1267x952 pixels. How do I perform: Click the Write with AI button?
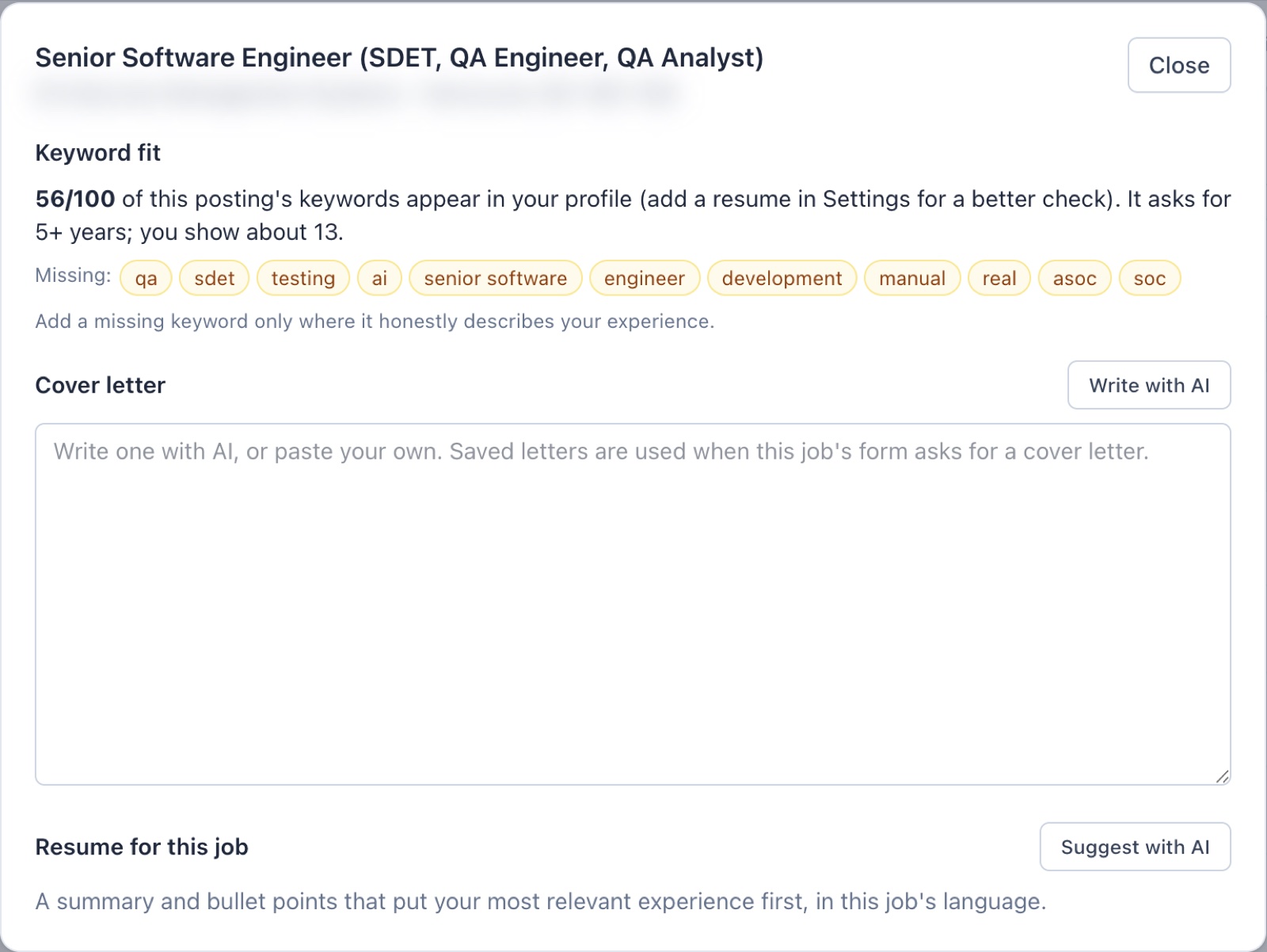click(x=1148, y=385)
